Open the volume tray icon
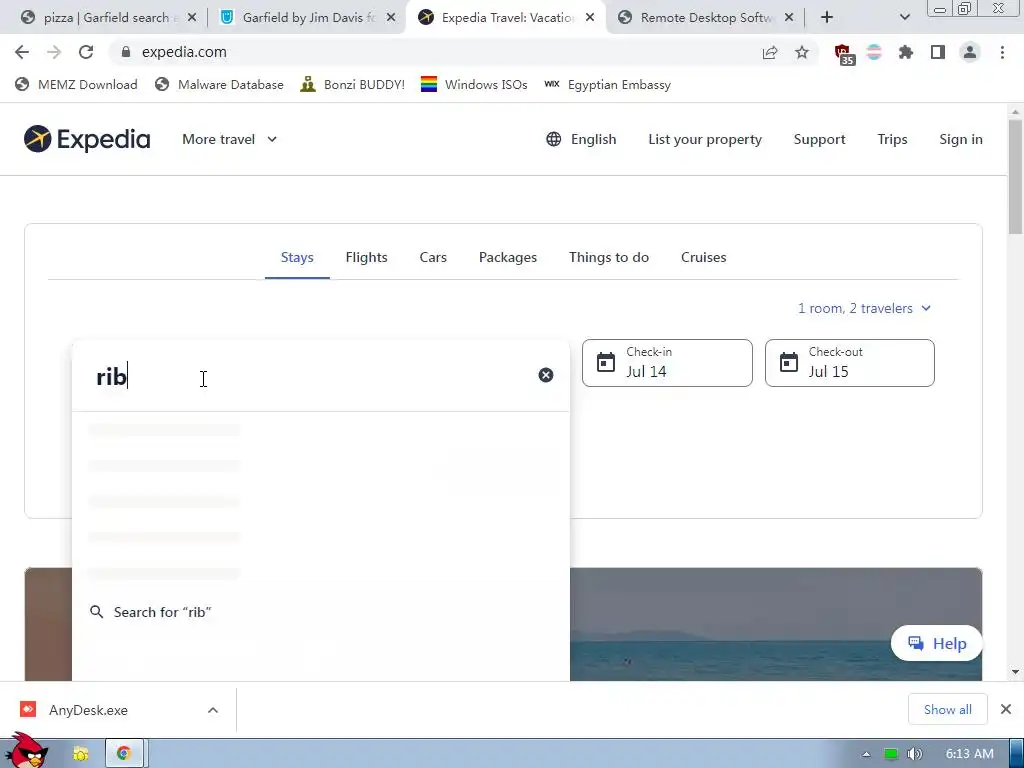The image size is (1024, 768). [915, 754]
